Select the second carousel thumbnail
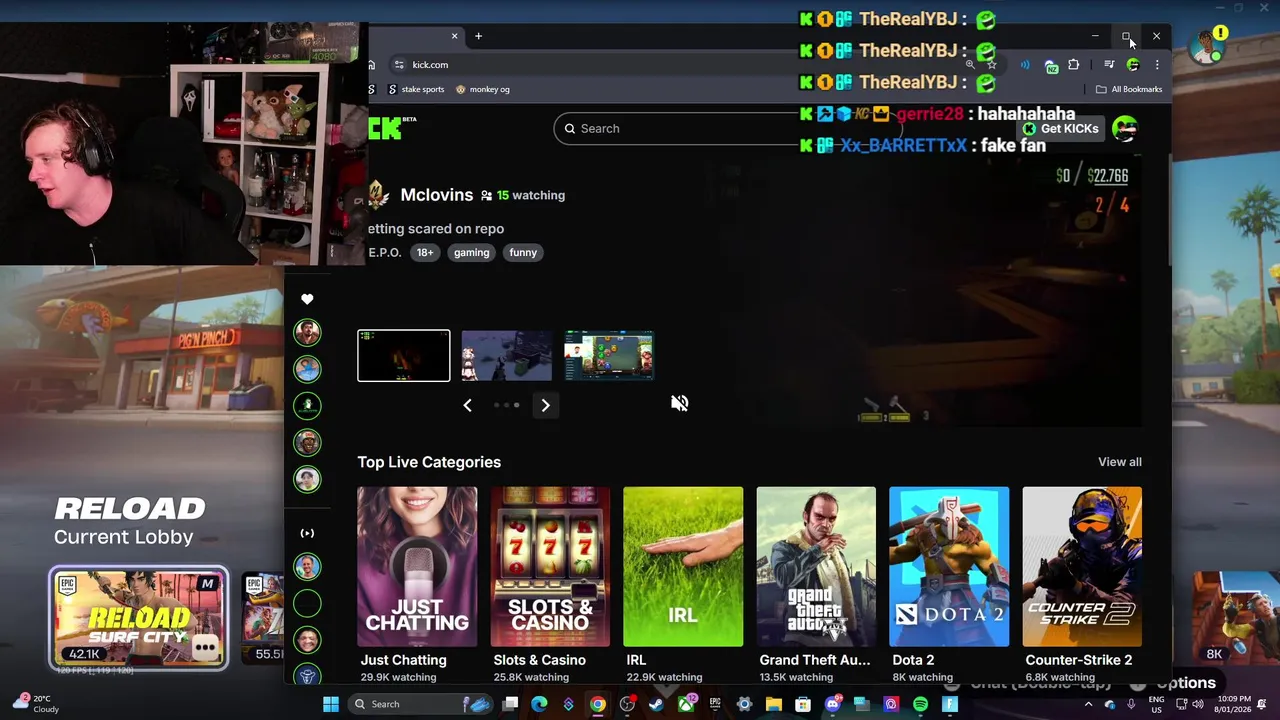The height and width of the screenshot is (720, 1280). [506, 355]
